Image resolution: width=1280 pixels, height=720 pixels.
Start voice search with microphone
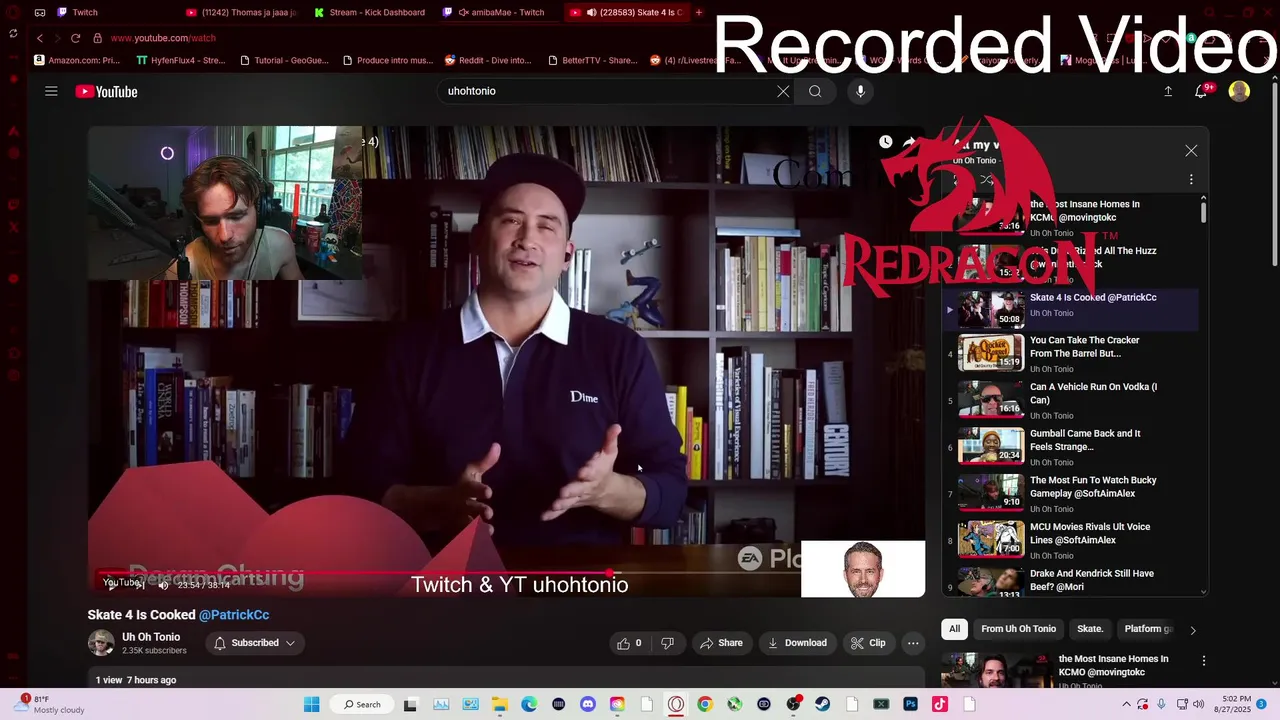click(x=860, y=91)
